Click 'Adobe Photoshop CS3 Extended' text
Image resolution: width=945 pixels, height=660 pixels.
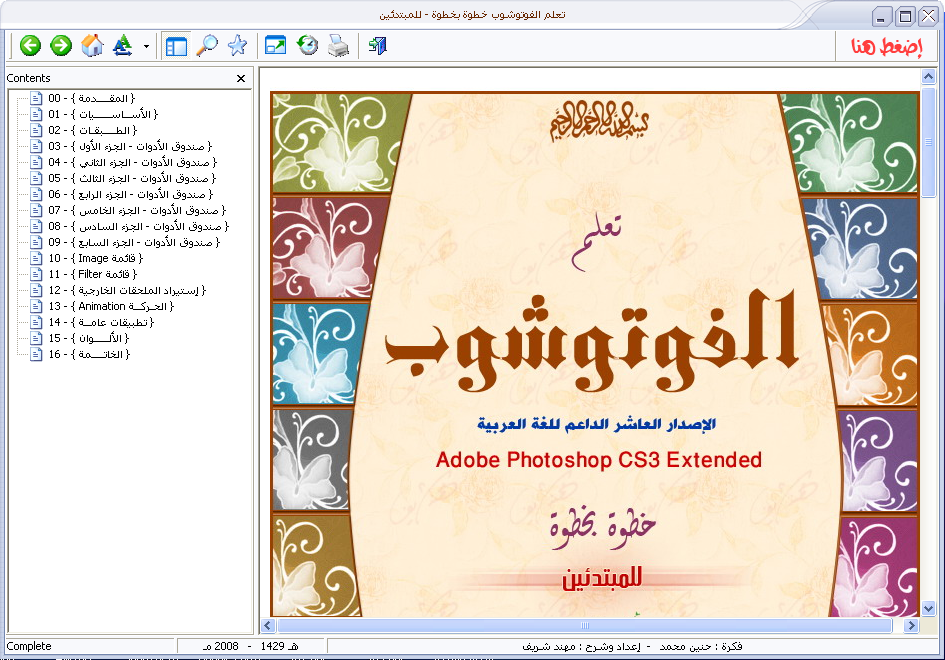click(598, 460)
